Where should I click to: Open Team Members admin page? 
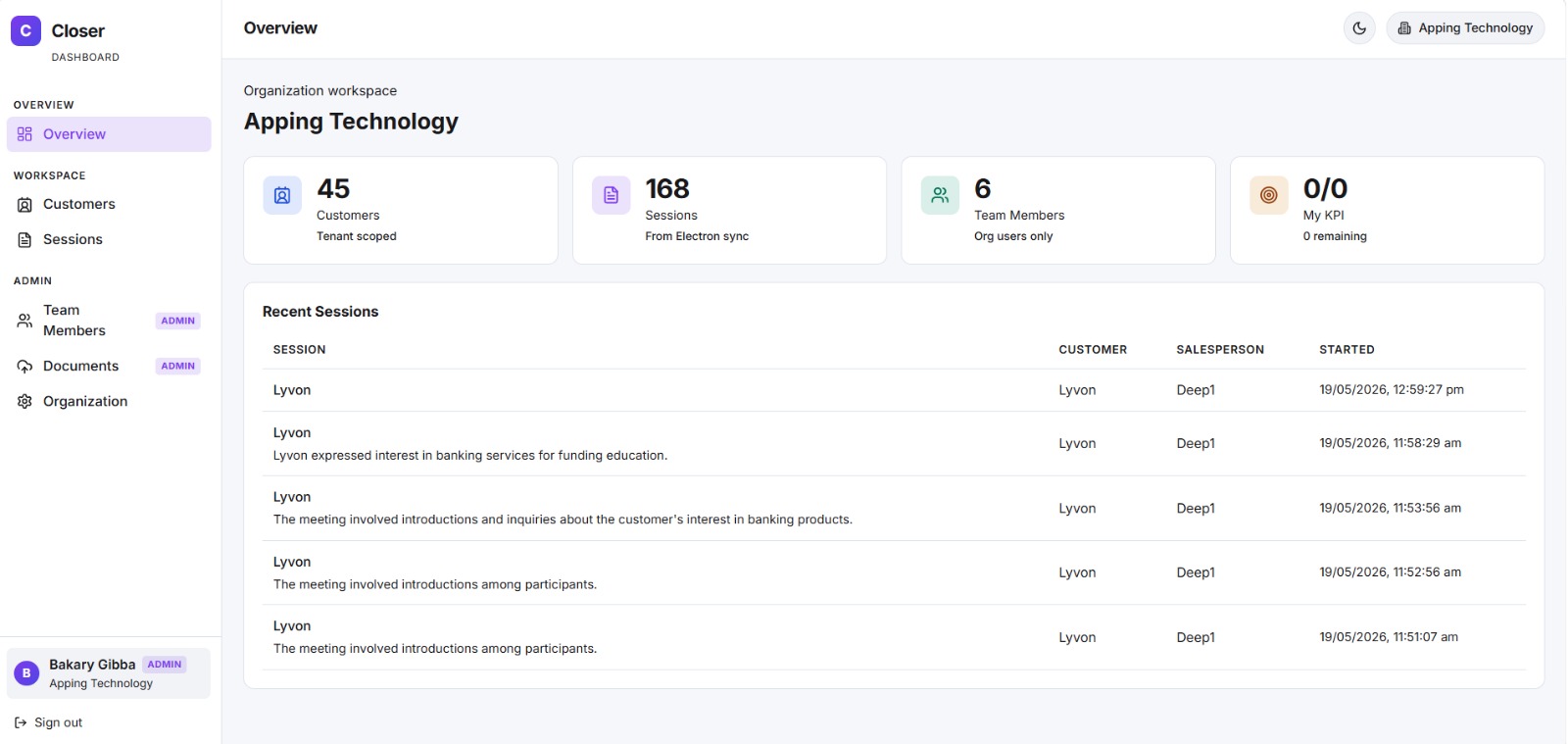tap(109, 321)
